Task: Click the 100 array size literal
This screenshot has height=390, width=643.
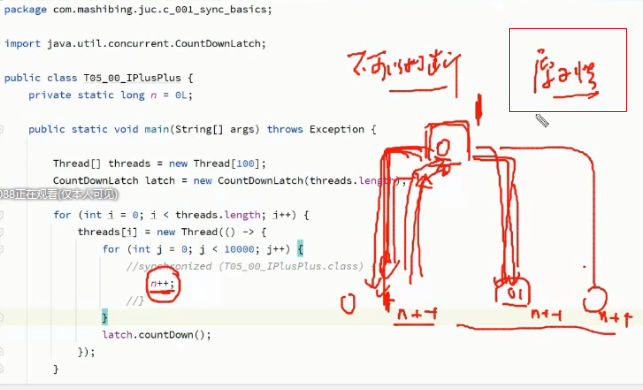Action: click(x=245, y=164)
